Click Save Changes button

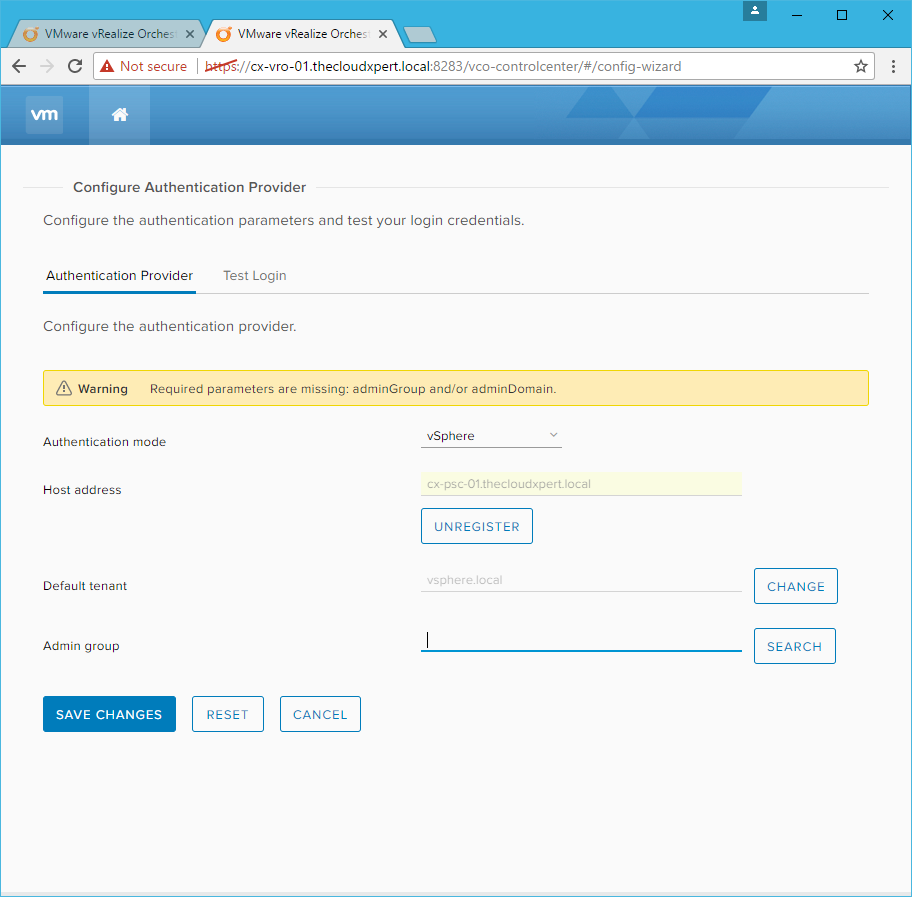[109, 715]
